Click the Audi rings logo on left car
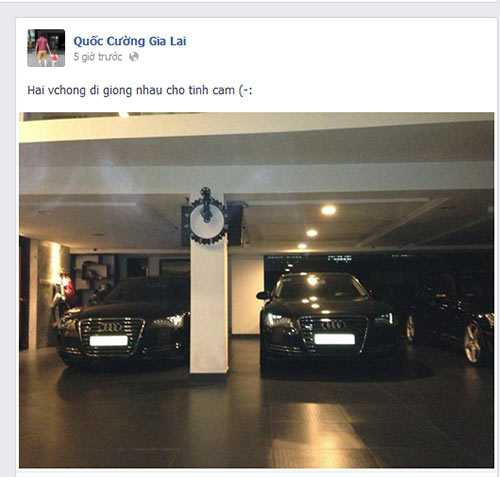Screen dimensions: 500x477 (111, 327)
